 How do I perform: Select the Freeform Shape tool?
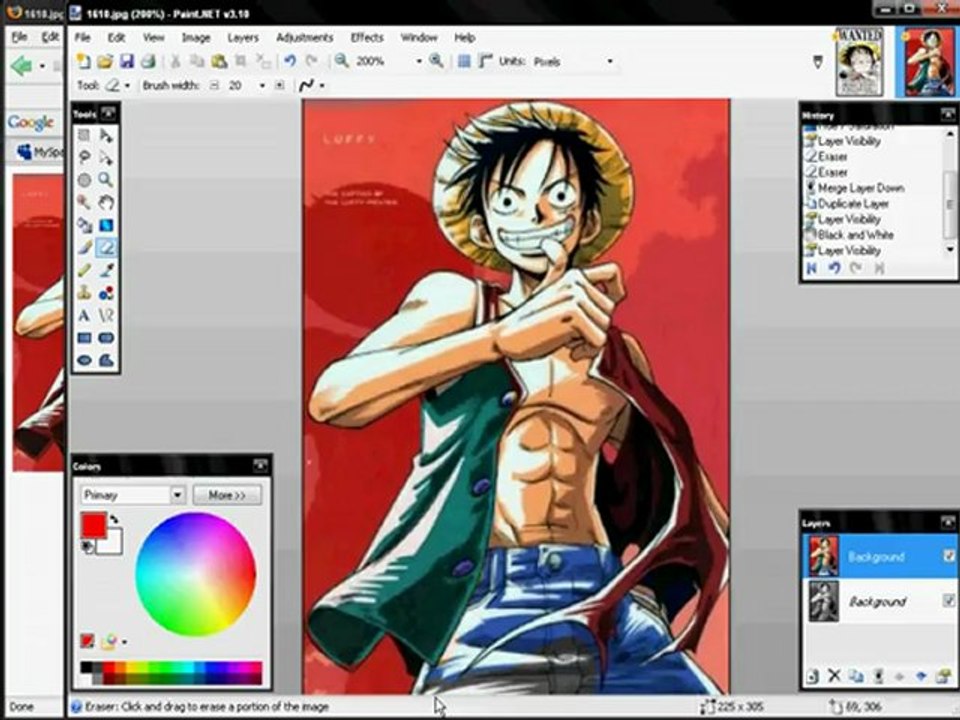[106, 360]
